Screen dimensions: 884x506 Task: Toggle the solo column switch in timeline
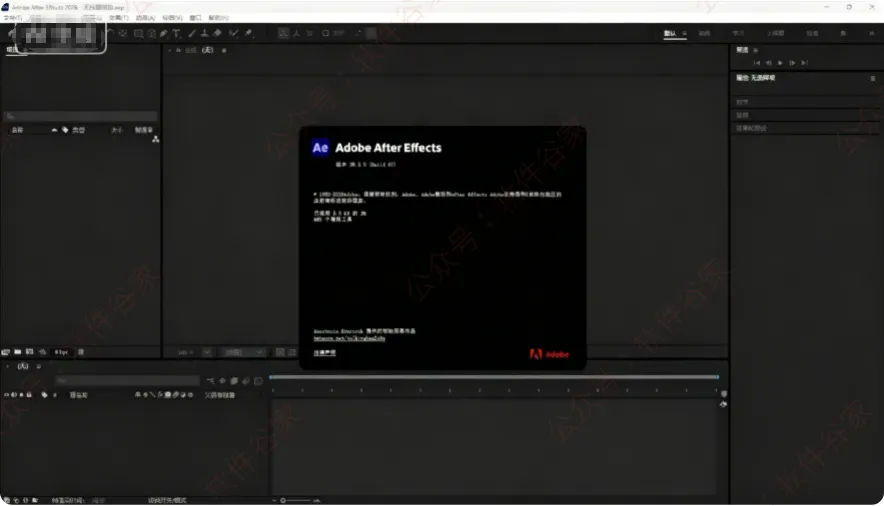21,394
